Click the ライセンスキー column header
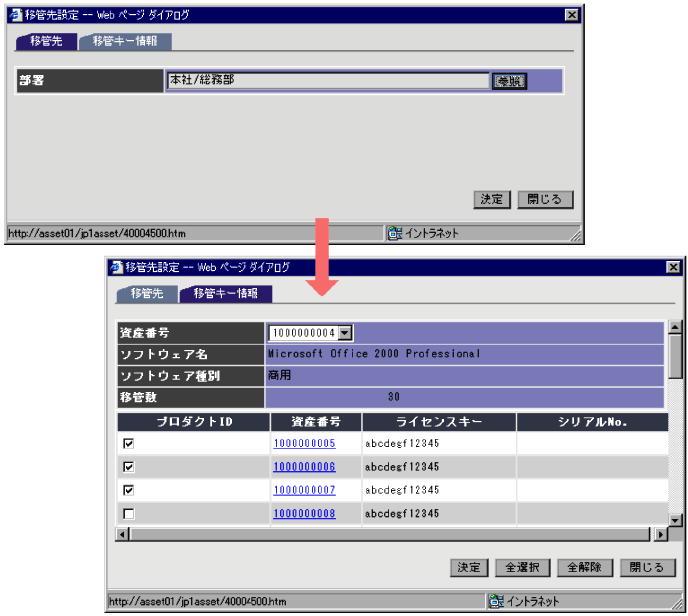The width and height of the screenshot is (688, 616). [x=439, y=422]
